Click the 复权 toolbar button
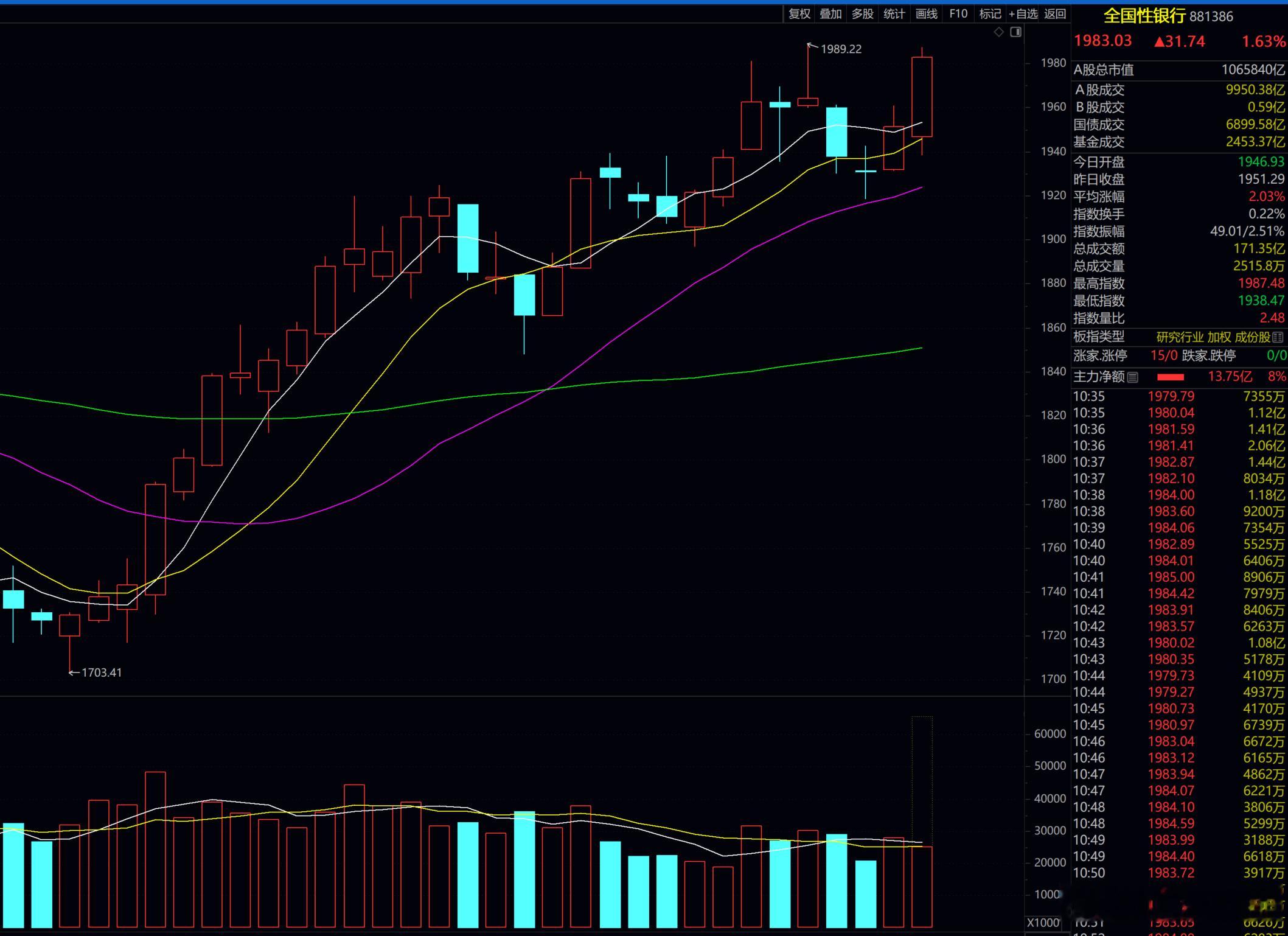Image resolution: width=1288 pixels, height=936 pixels. (x=799, y=14)
